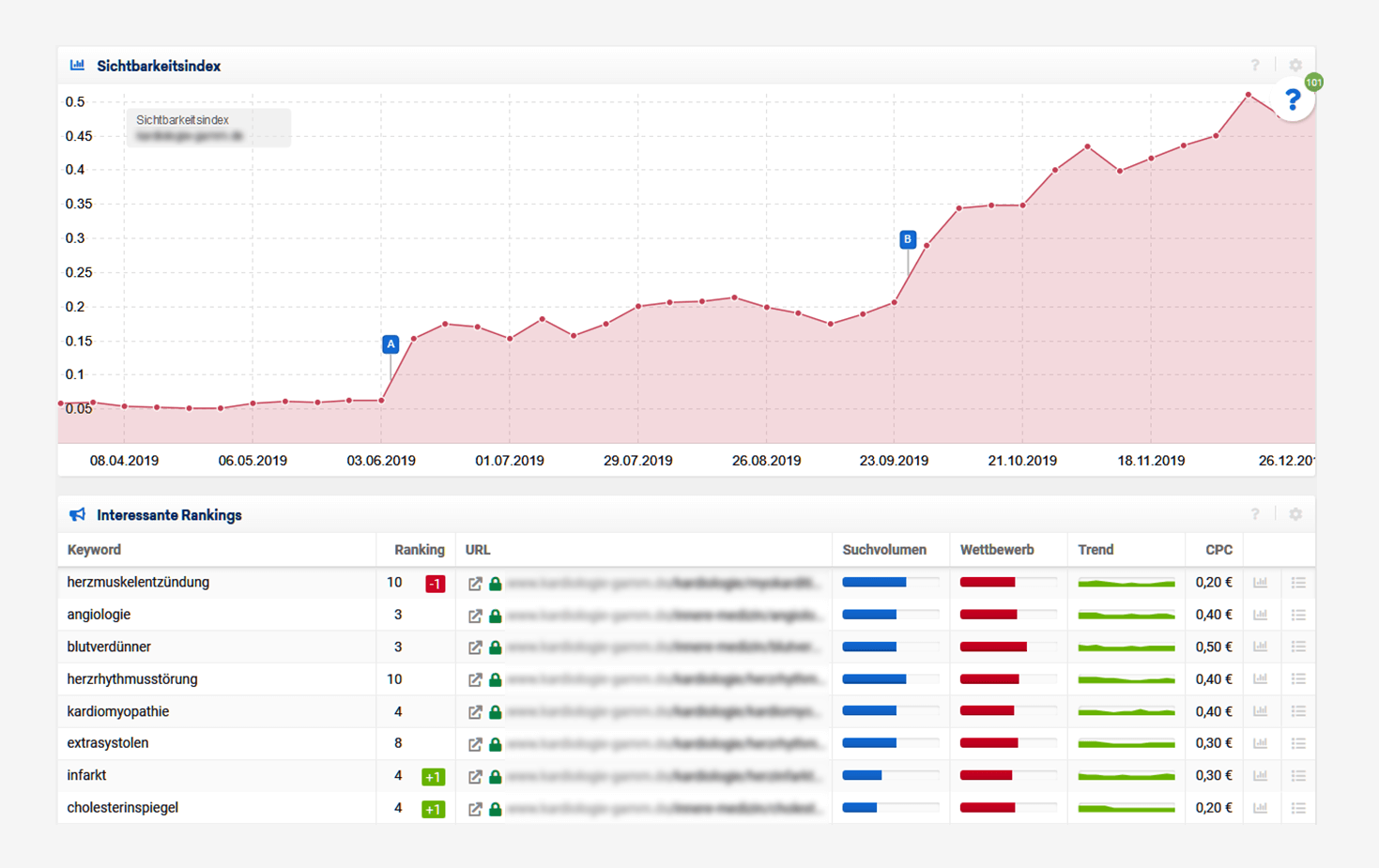Open external URL link for cholesterinspiegel
The width and height of the screenshot is (1379, 868).
point(475,809)
